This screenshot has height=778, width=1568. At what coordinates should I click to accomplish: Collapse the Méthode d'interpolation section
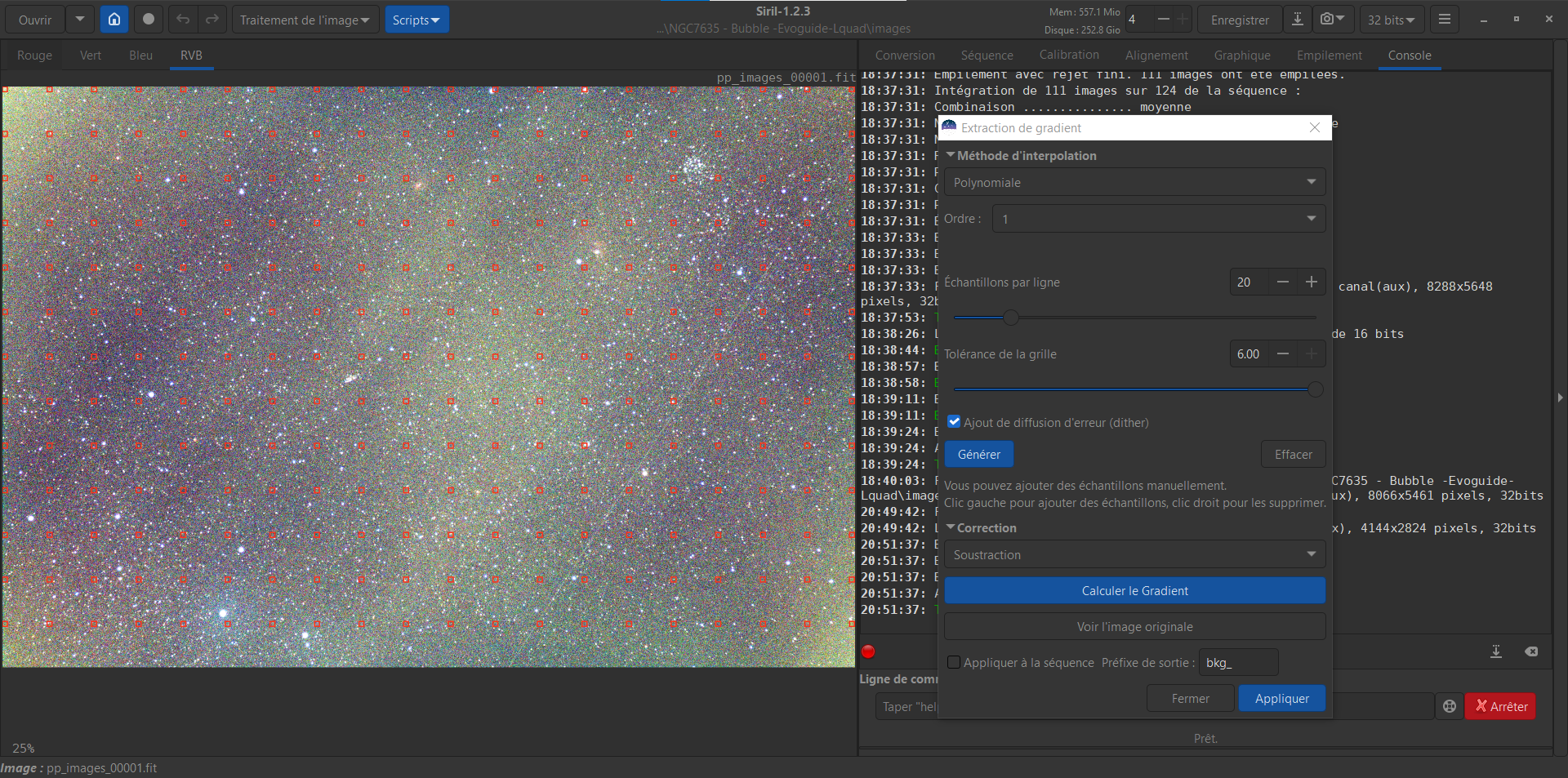click(951, 155)
